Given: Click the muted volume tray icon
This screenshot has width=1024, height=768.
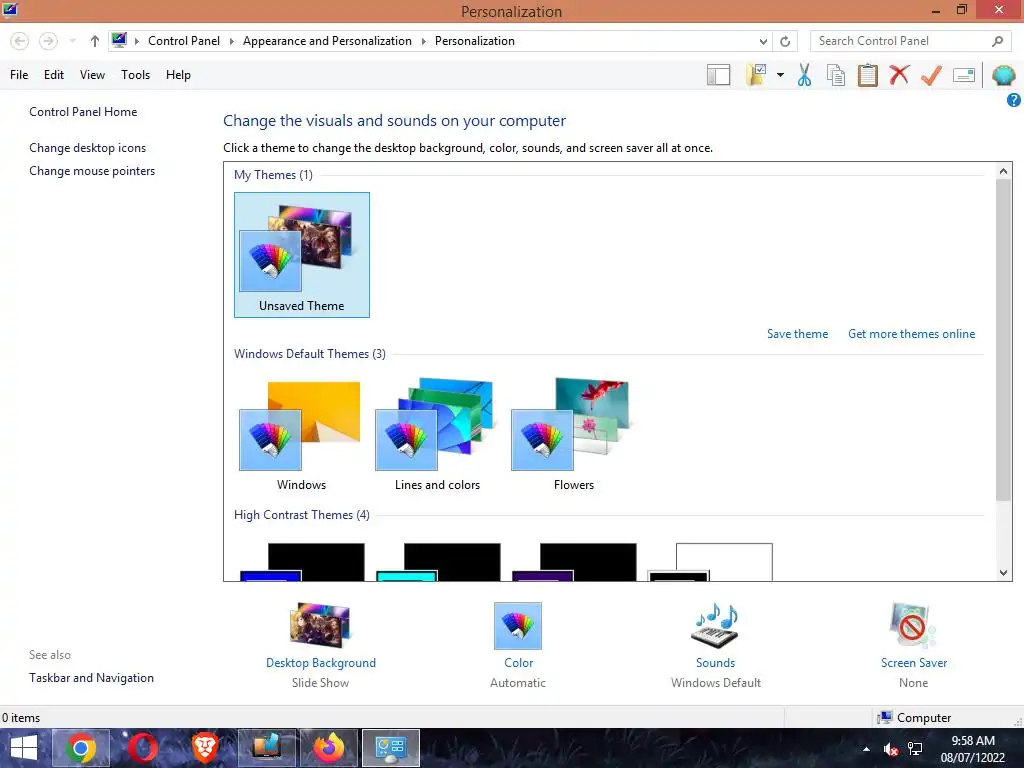Looking at the screenshot, I should click(890, 749).
